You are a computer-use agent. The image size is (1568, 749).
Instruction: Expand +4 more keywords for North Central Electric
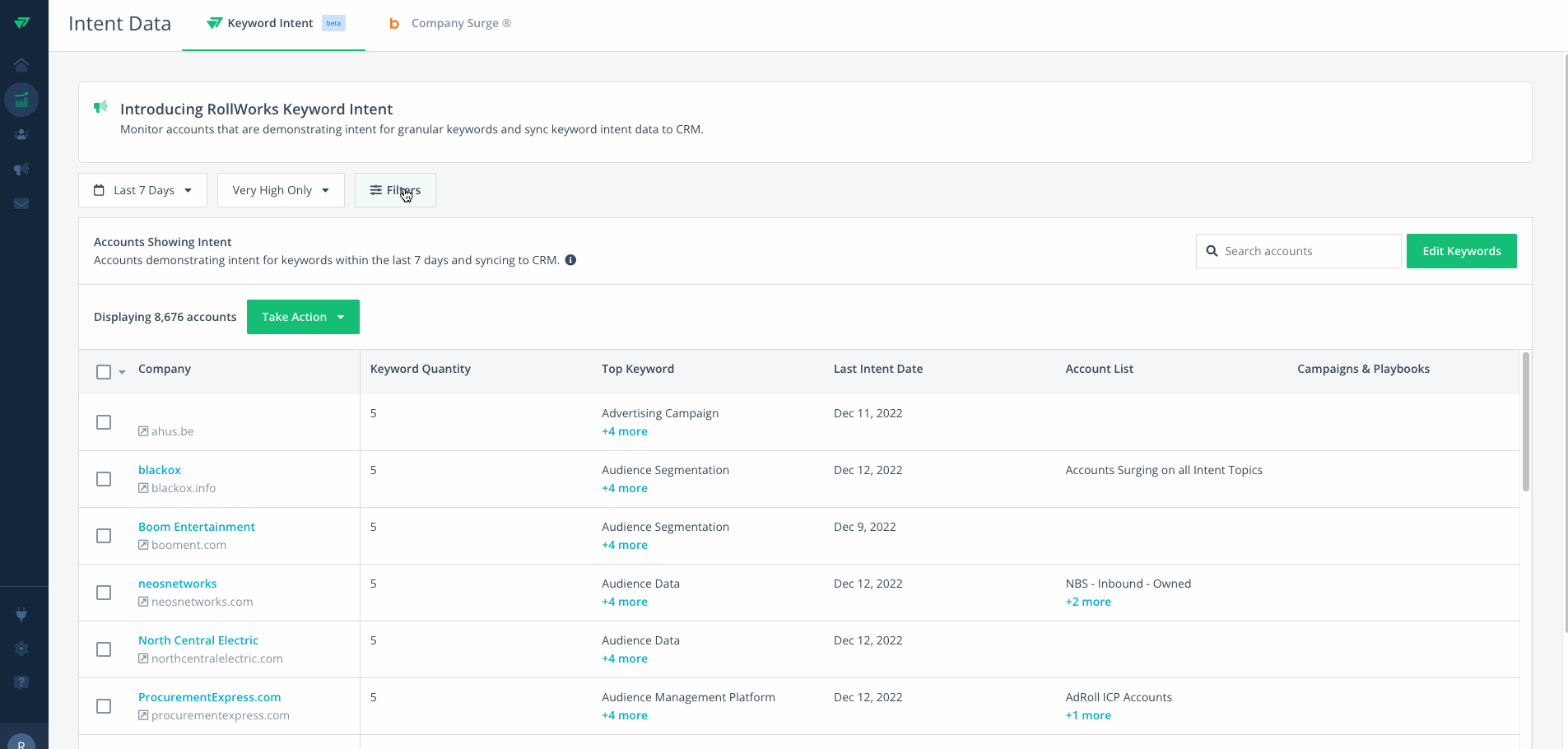coord(625,658)
